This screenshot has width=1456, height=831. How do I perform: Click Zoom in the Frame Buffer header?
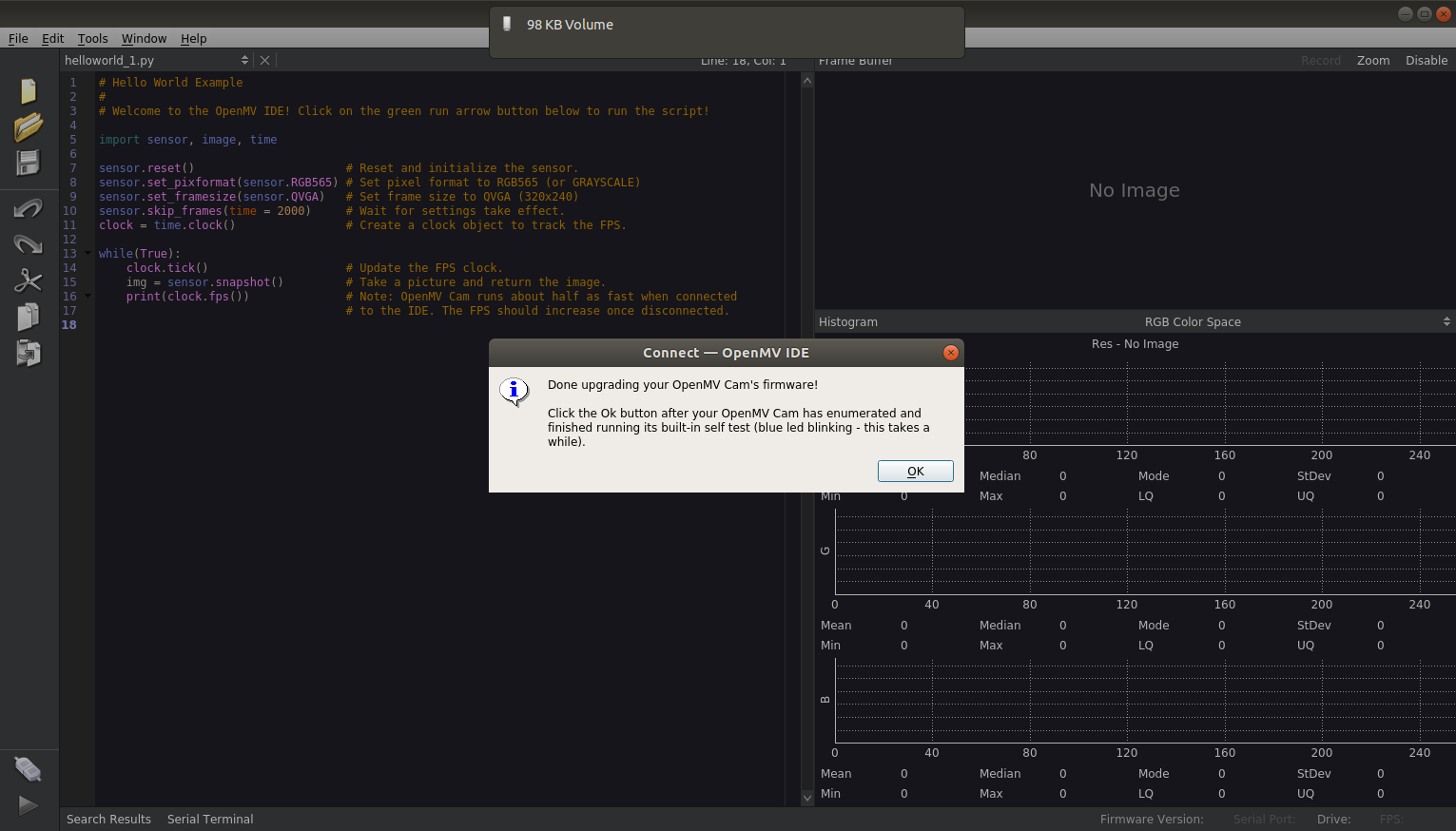1373,60
